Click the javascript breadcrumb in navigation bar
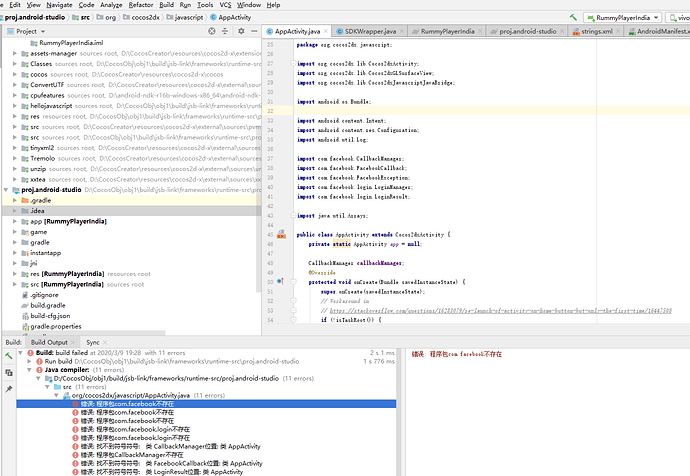This screenshot has height=476, width=690. (x=185, y=18)
